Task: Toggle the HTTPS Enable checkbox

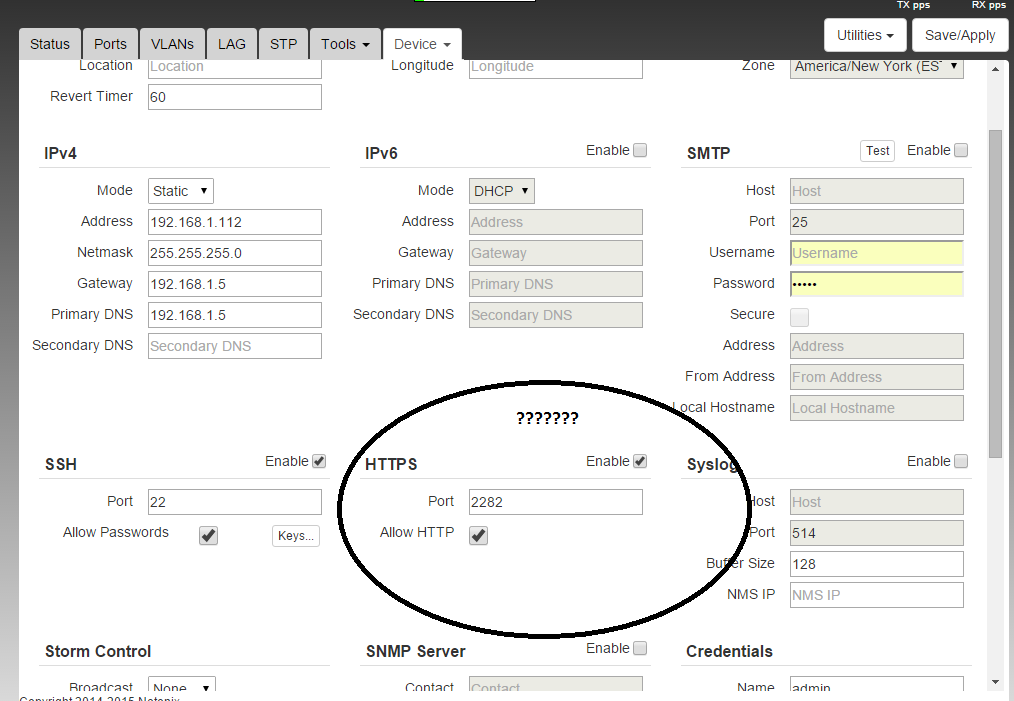Action: pos(640,461)
